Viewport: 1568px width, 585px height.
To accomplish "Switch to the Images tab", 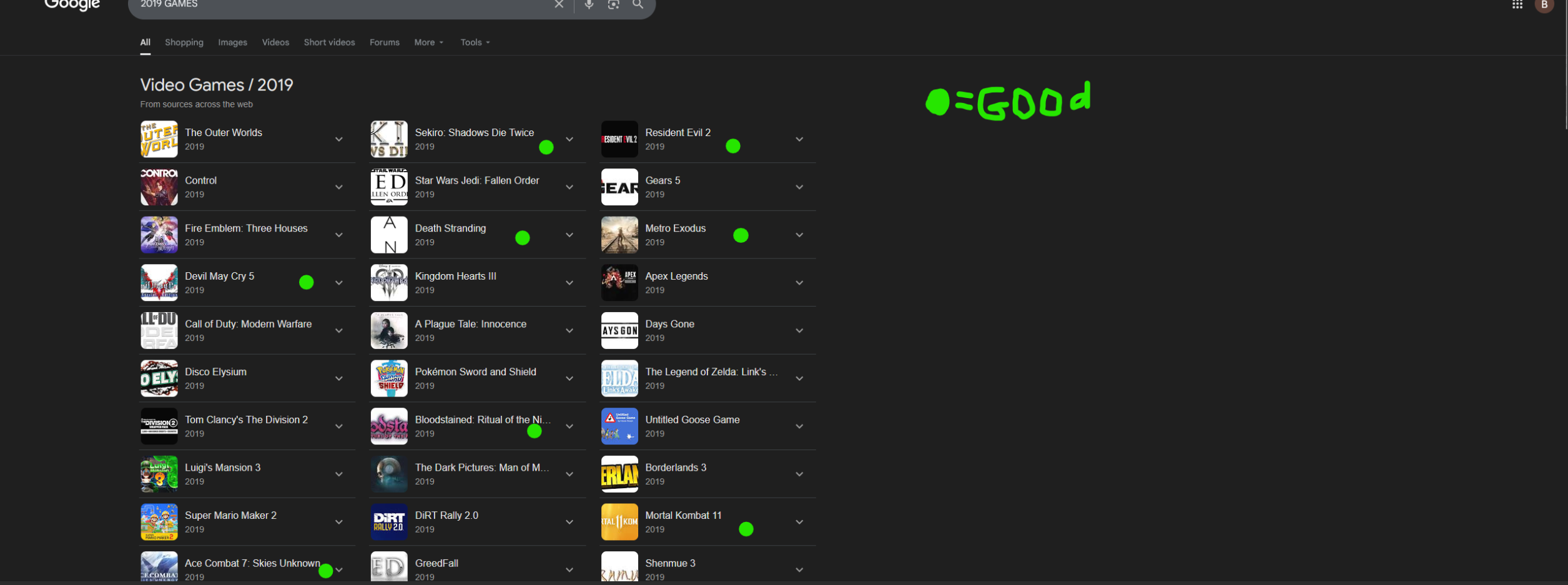I will coord(232,42).
